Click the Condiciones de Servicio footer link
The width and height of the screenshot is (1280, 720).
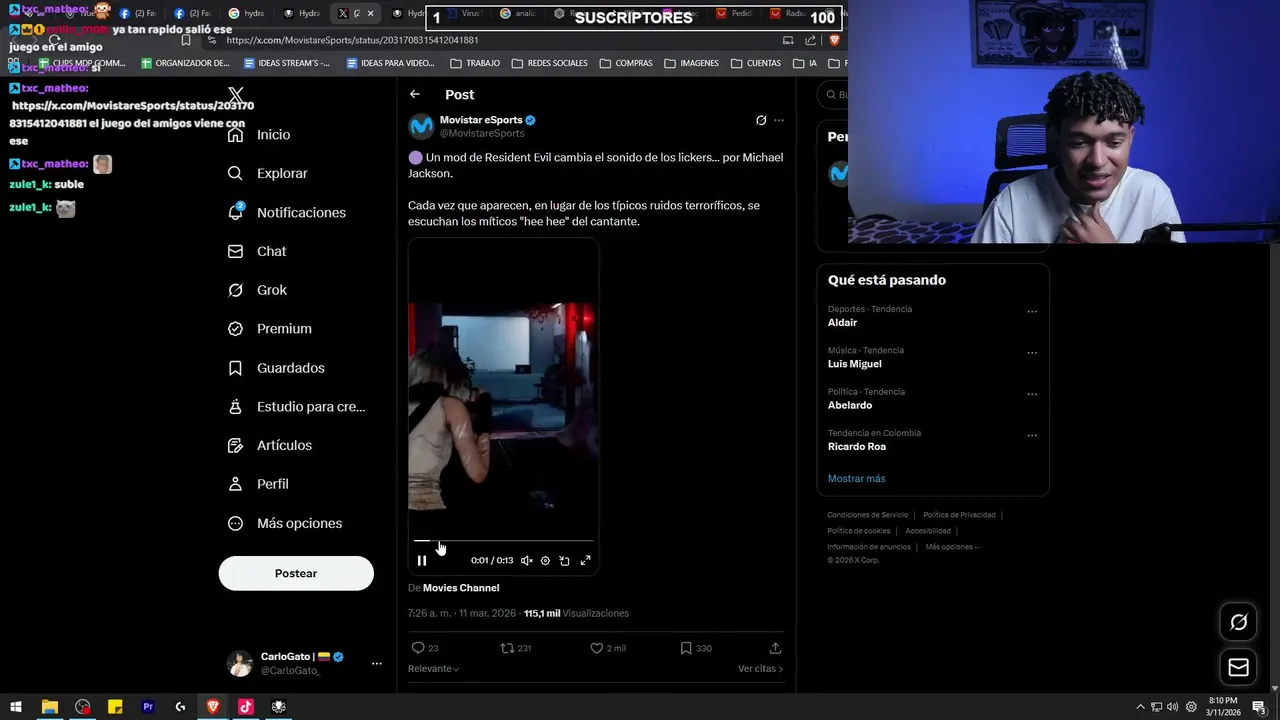point(867,515)
